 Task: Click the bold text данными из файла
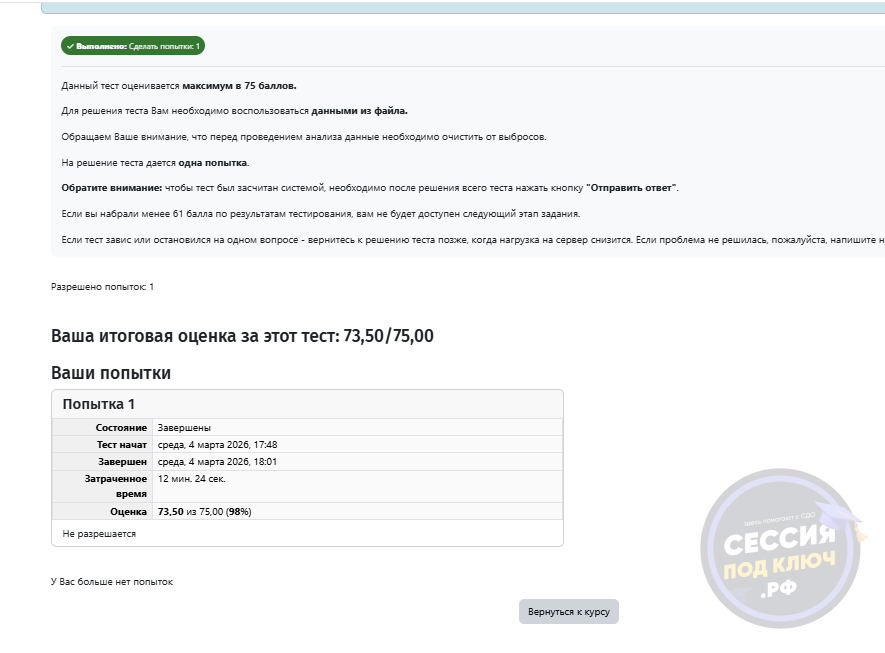tap(359, 111)
